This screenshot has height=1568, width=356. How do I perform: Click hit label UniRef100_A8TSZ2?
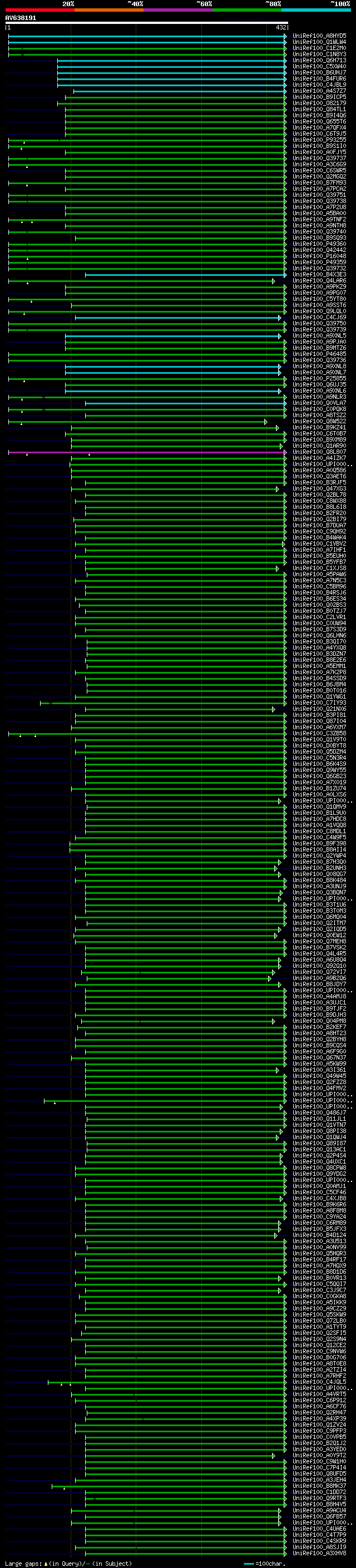pos(319,415)
